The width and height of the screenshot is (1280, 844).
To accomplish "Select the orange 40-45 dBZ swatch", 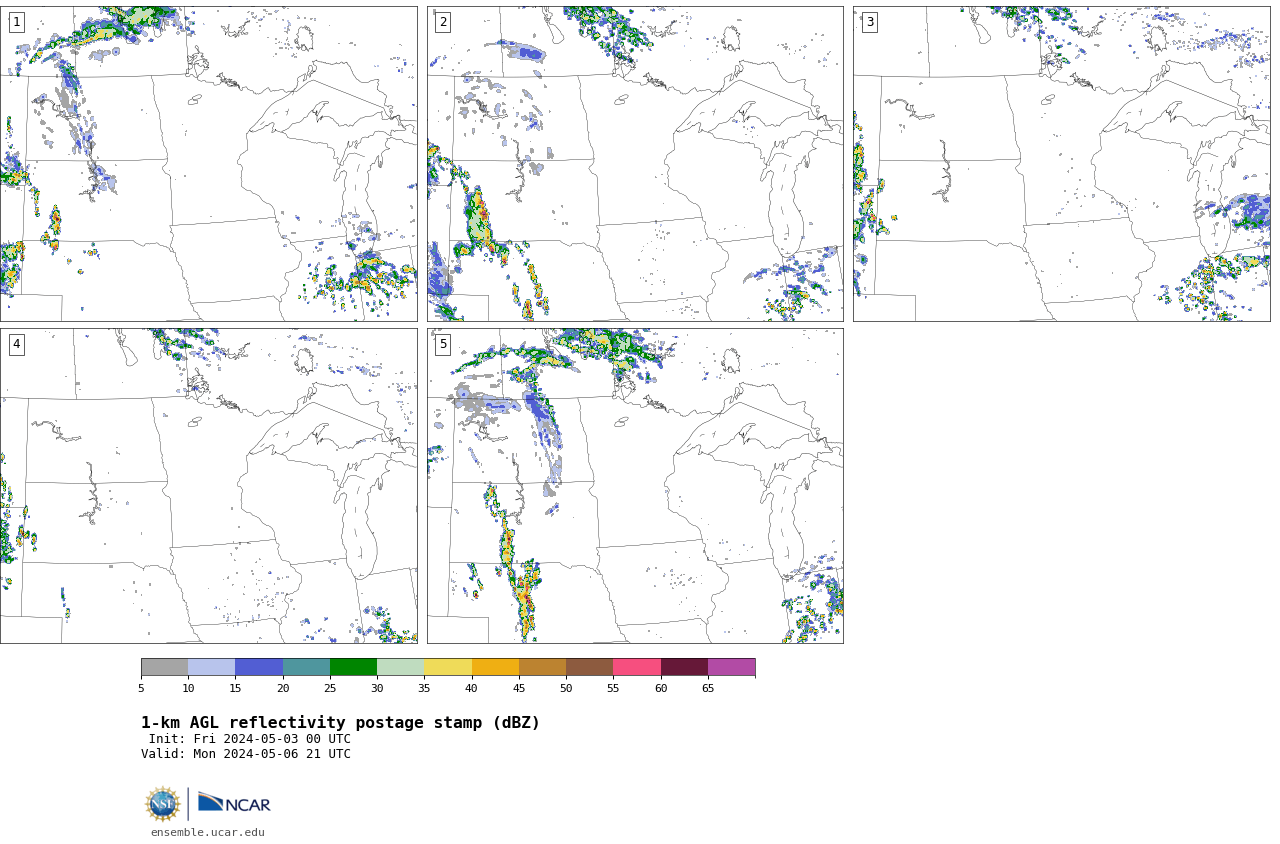I will click(x=495, y=667).
